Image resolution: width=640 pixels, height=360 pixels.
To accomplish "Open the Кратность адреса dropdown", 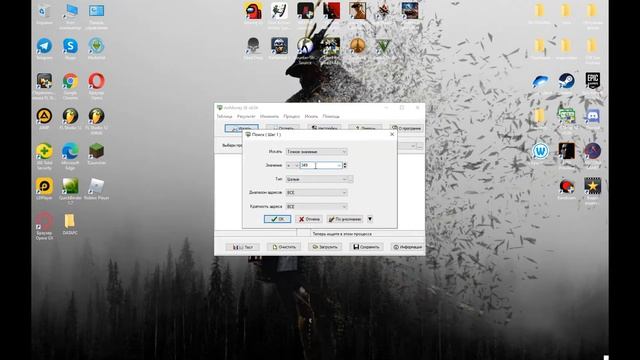I will [x=317, y=207].
